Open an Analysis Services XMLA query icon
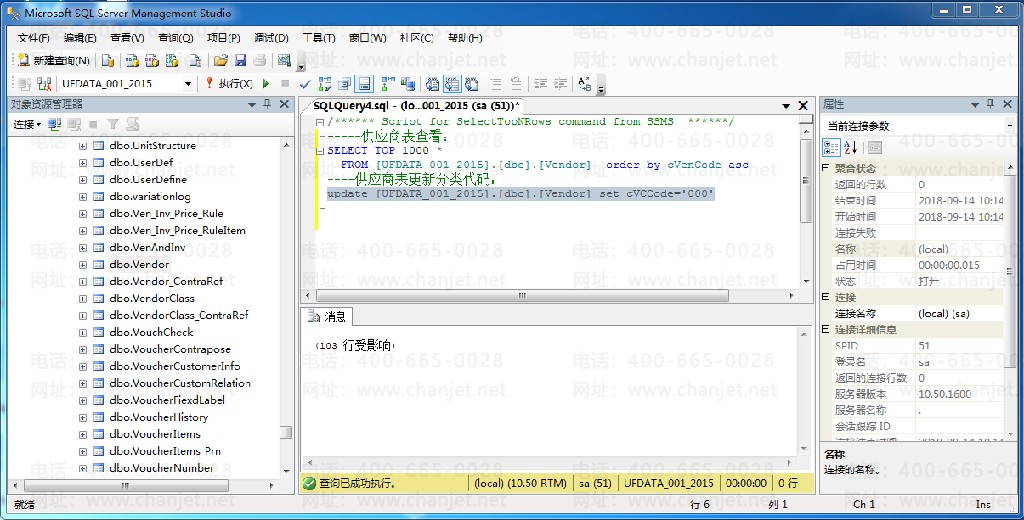This screenshot has height=520, width=1024. 172,61
